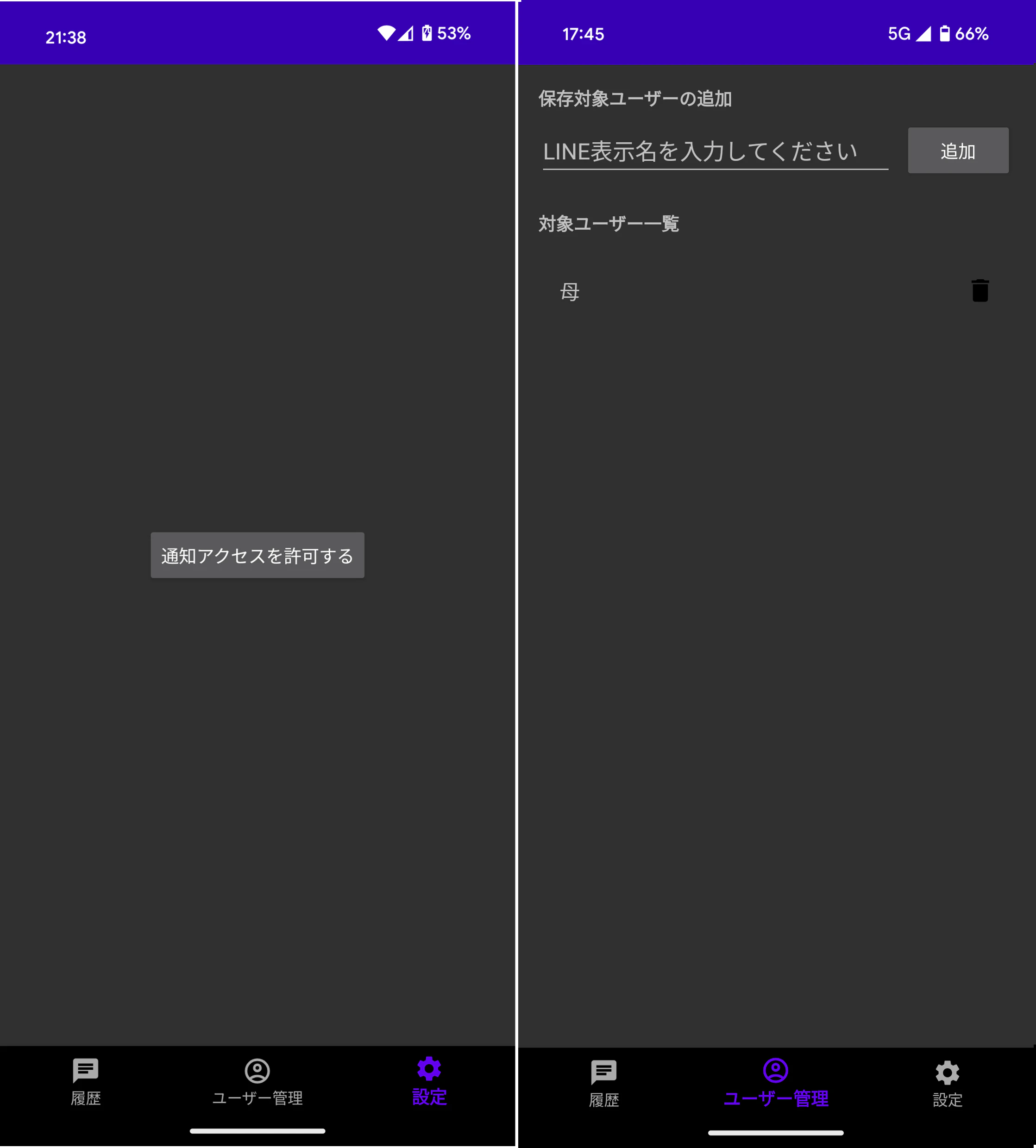Focus the LINE表示名 input field
This screenshot has height=1148, width=1036.
(715, 151)
